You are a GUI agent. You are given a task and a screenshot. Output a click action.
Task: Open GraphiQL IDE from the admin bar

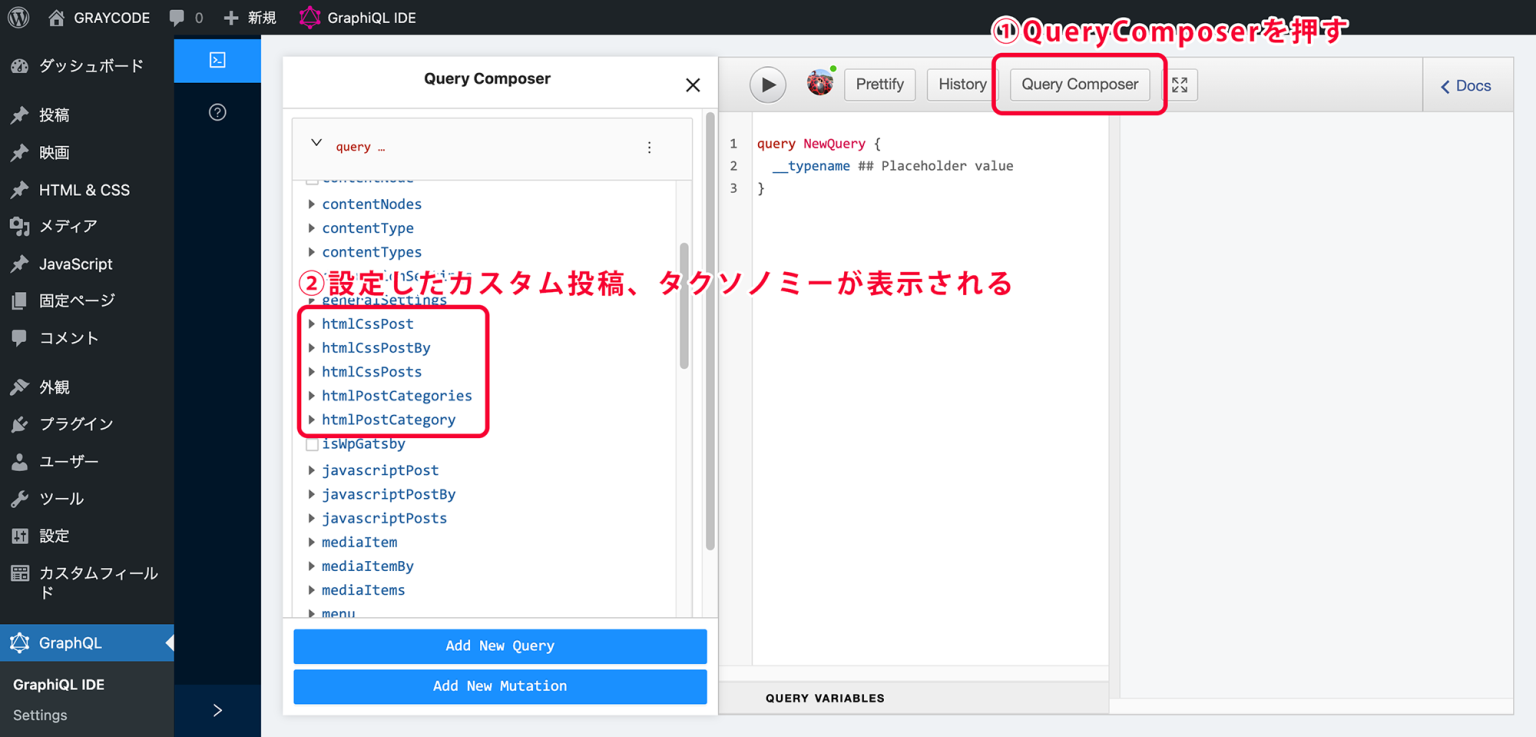[358, 17]
